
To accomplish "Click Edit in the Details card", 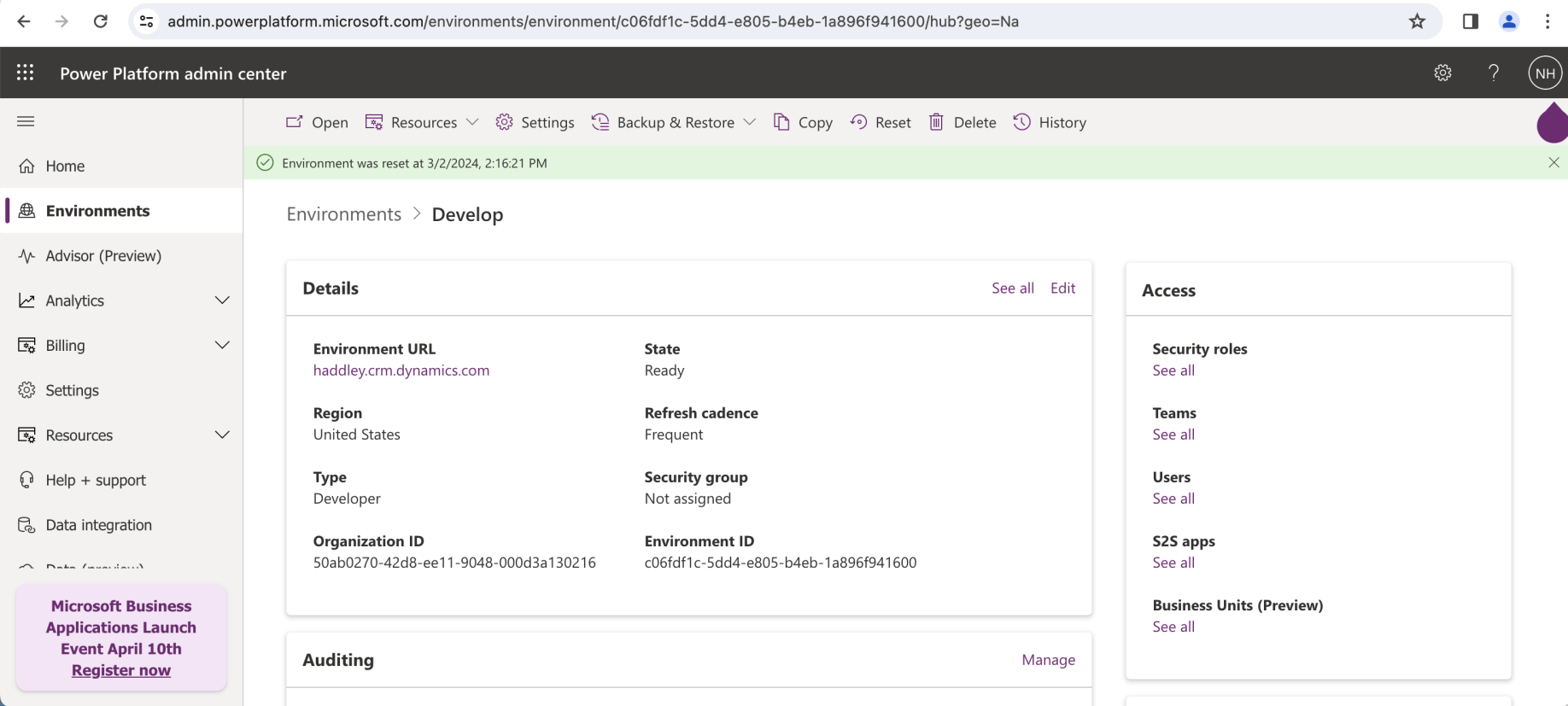I will point(1062,288).
